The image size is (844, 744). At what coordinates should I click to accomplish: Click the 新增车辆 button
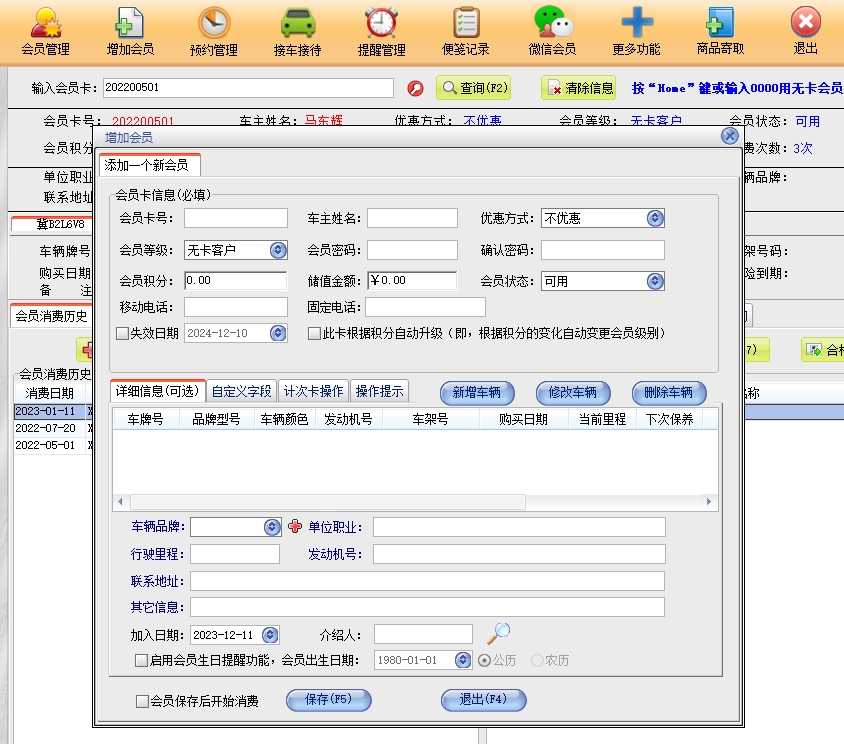tap(476, 392)
